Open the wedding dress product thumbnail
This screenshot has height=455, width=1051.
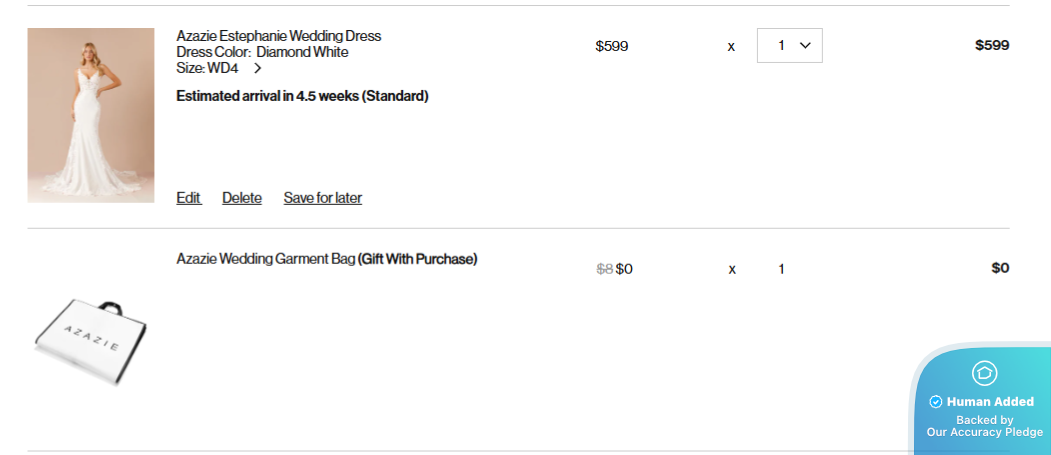91,115
